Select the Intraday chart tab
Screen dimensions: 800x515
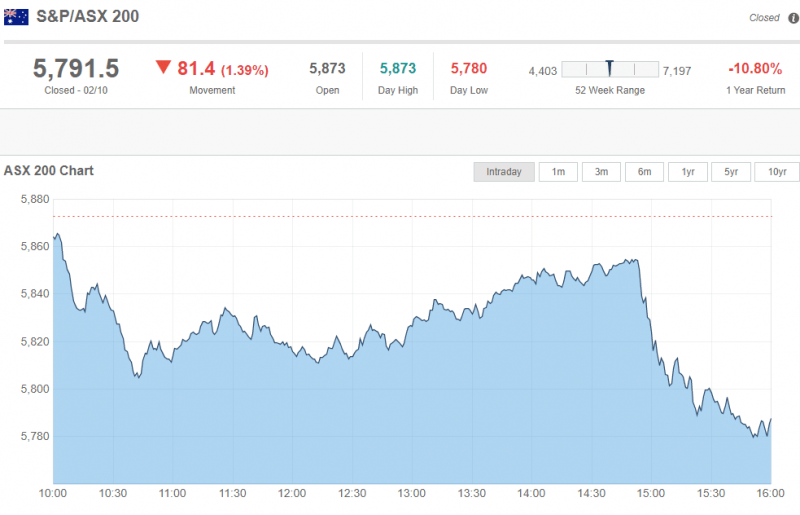504,172
